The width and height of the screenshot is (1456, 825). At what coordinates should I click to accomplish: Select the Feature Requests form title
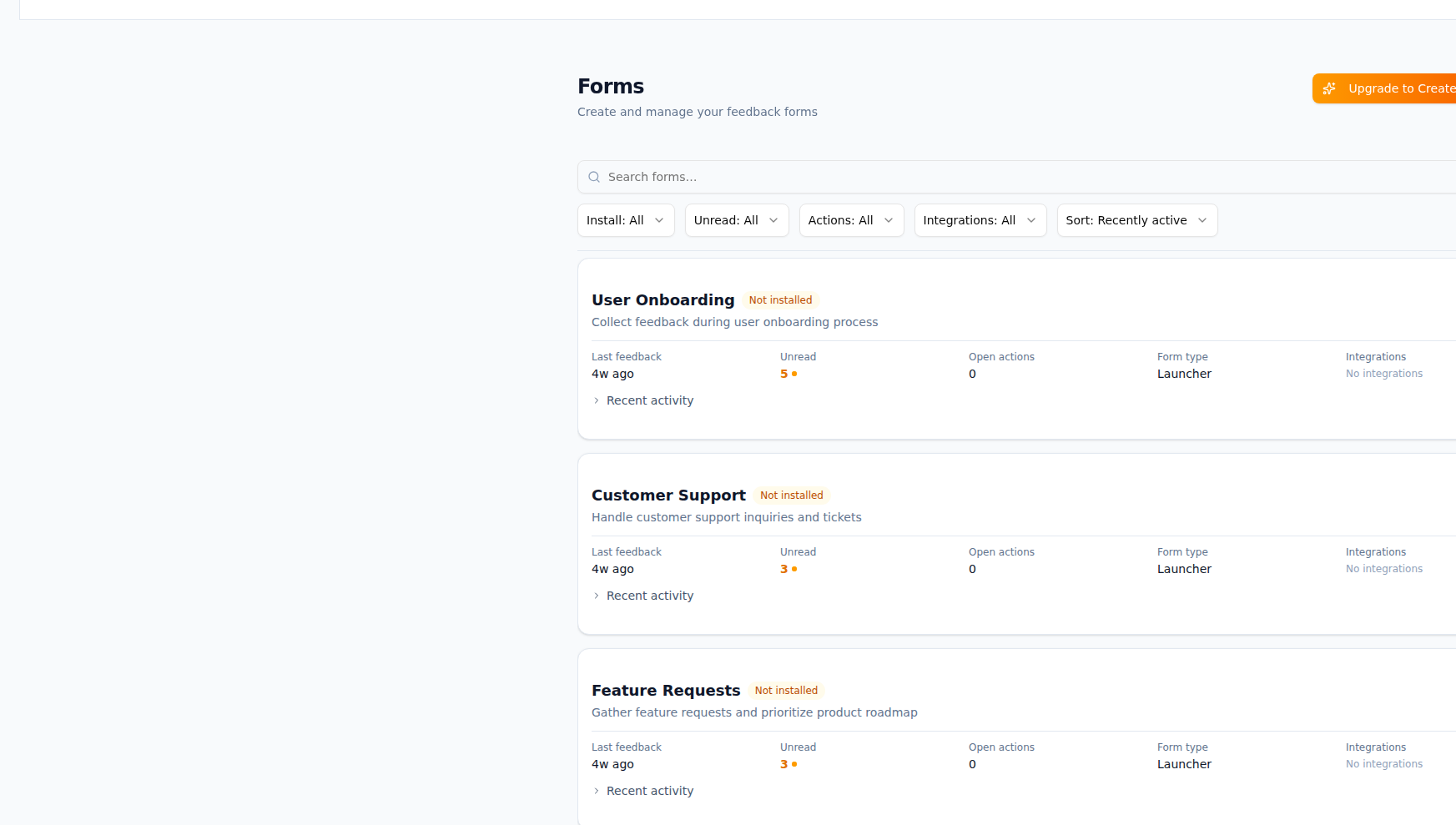click(665, 690)
